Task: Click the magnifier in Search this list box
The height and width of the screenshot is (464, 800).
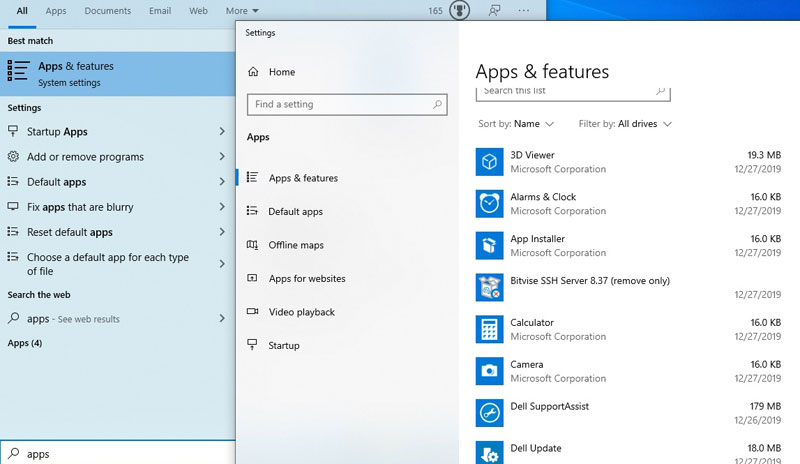Action: click(660, 91)
